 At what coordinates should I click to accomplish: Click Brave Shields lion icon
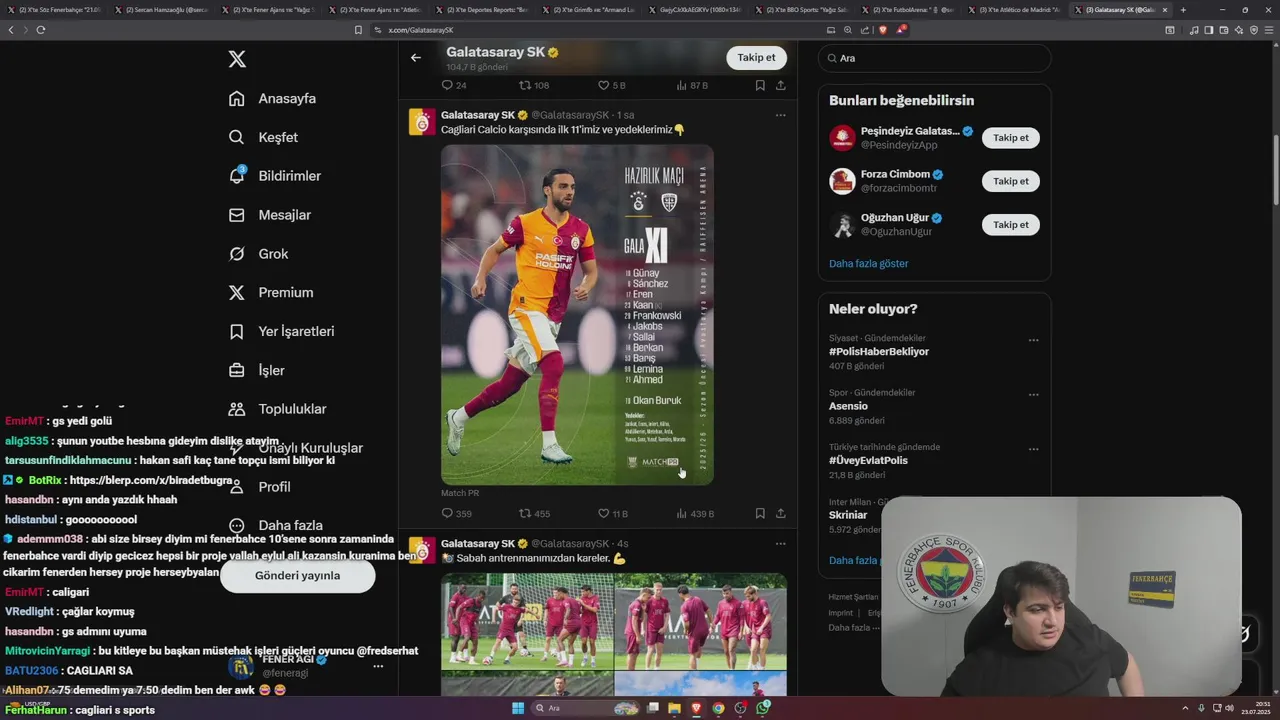(x=882, y=30)
